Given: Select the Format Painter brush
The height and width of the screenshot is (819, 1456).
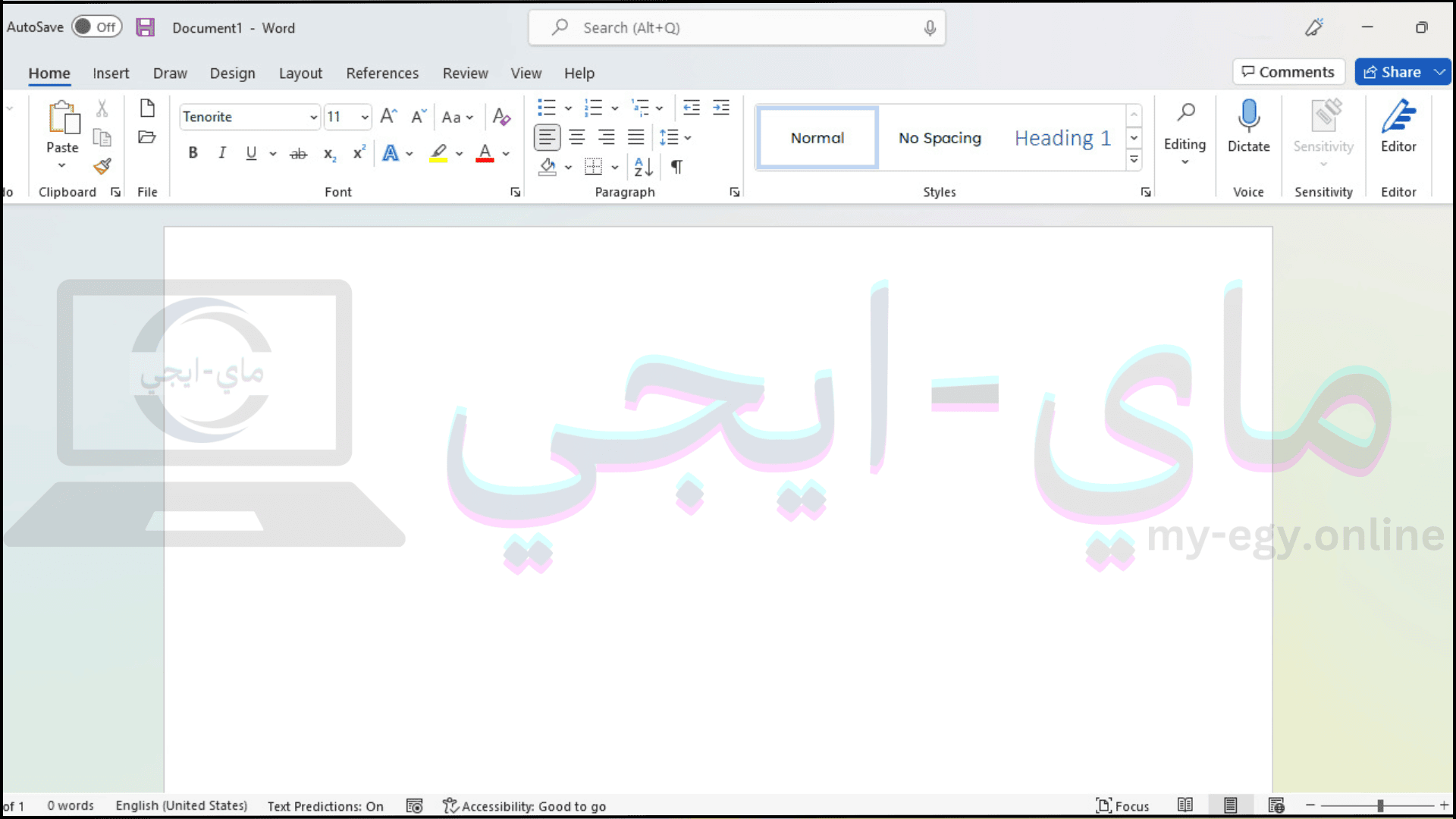Looking at the screenshot, I should [102, 166].
